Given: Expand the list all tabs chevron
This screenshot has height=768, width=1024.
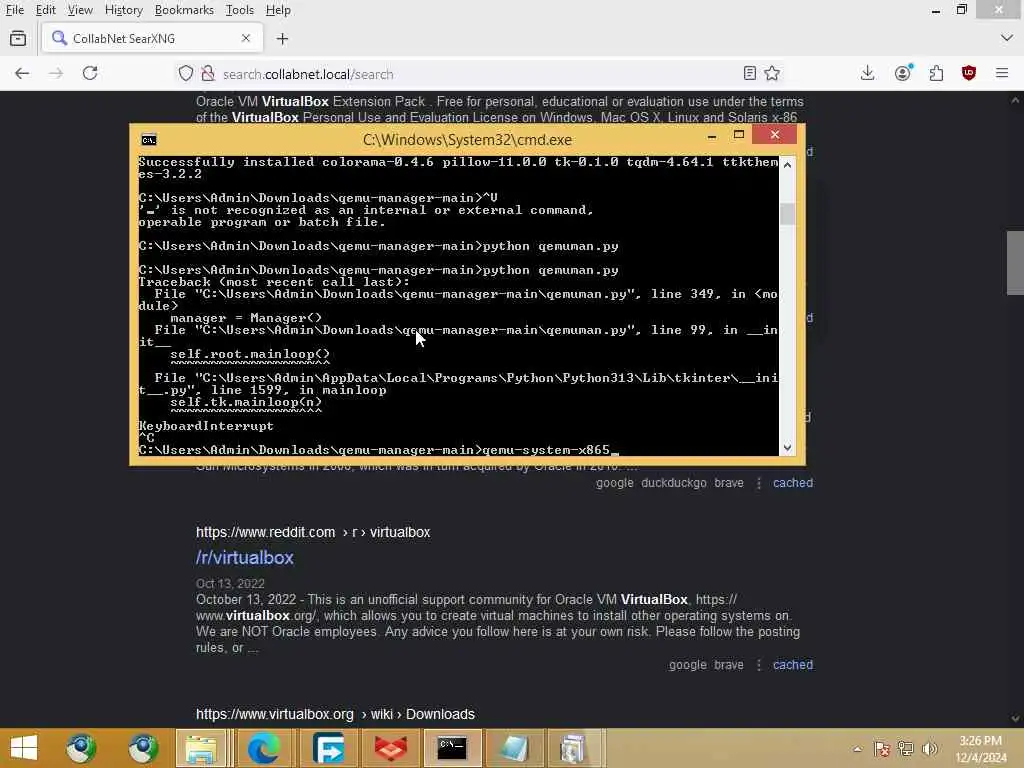Looking at the screenshot, I should 1006,38.
